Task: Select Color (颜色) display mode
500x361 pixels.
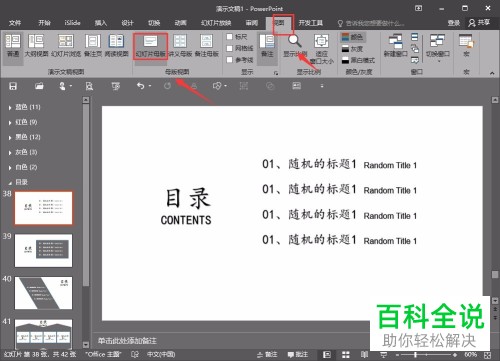Action: click(x=353, y=37)
